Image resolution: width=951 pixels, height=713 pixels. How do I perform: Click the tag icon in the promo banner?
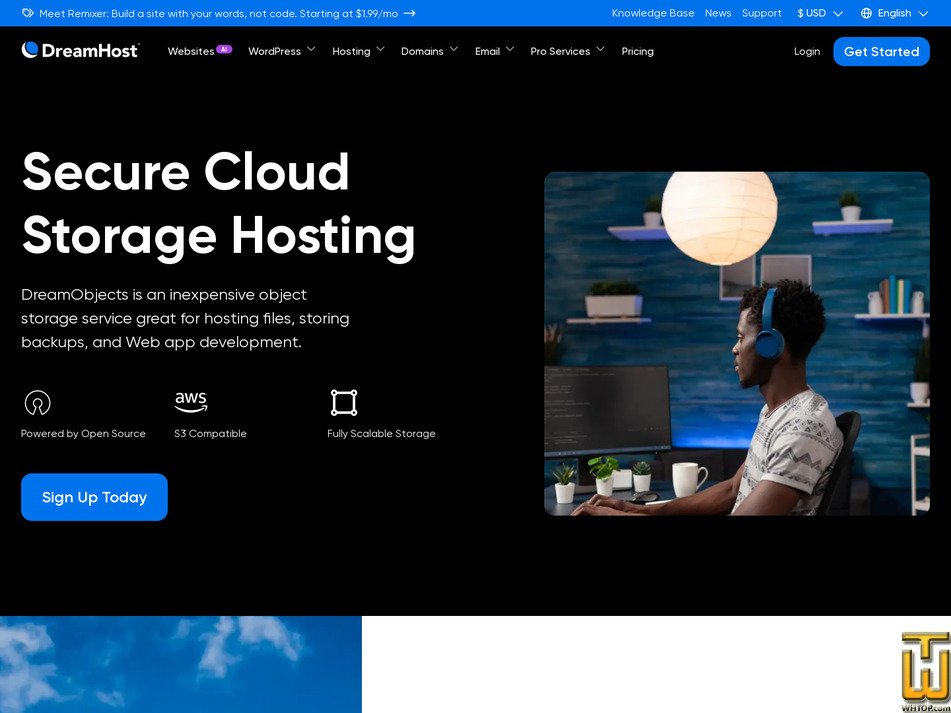[28, 13]
